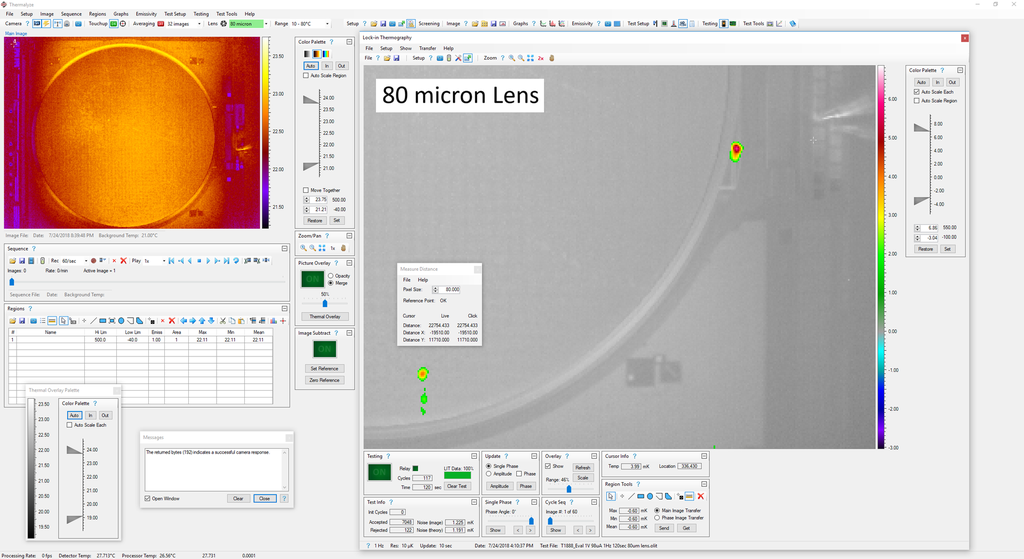Open the Emissivity menu in main menu bar

(146, 14)
